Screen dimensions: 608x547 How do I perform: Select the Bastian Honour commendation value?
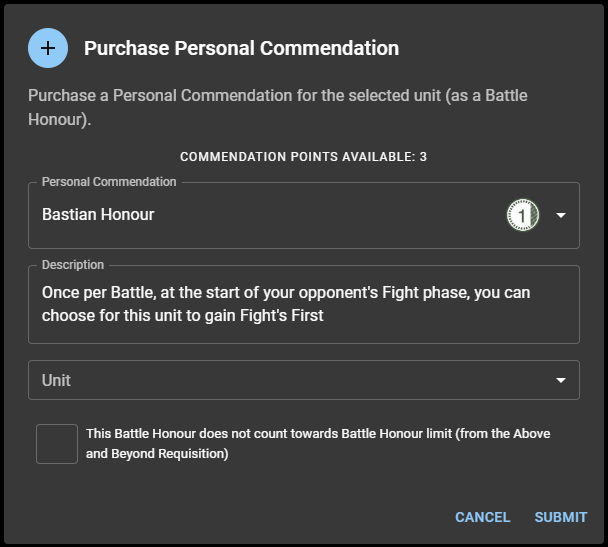click(98, 214)
